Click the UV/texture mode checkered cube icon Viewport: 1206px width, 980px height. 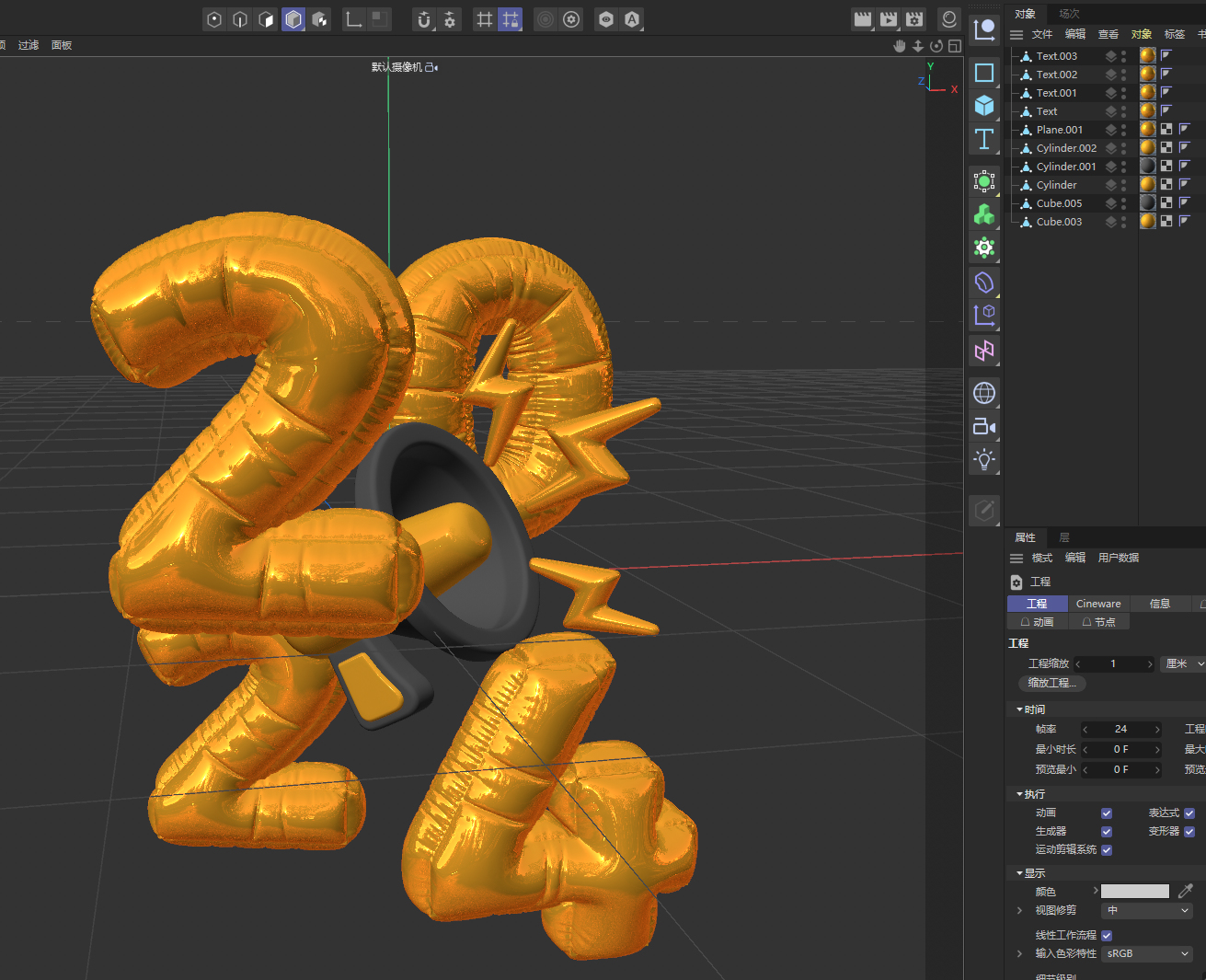click(x=319, y=19)
